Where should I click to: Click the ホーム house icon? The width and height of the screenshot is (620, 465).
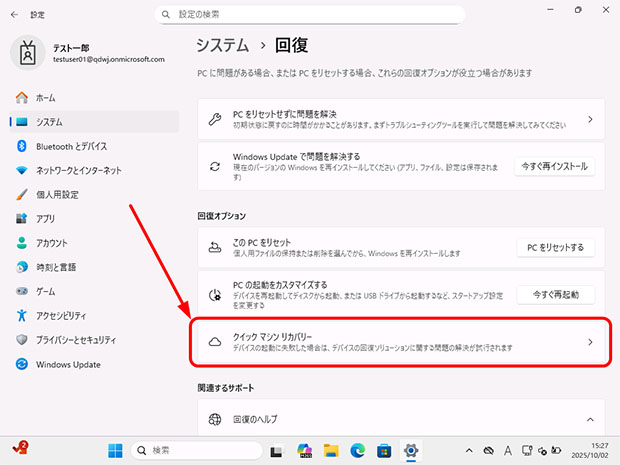[22, 97]
